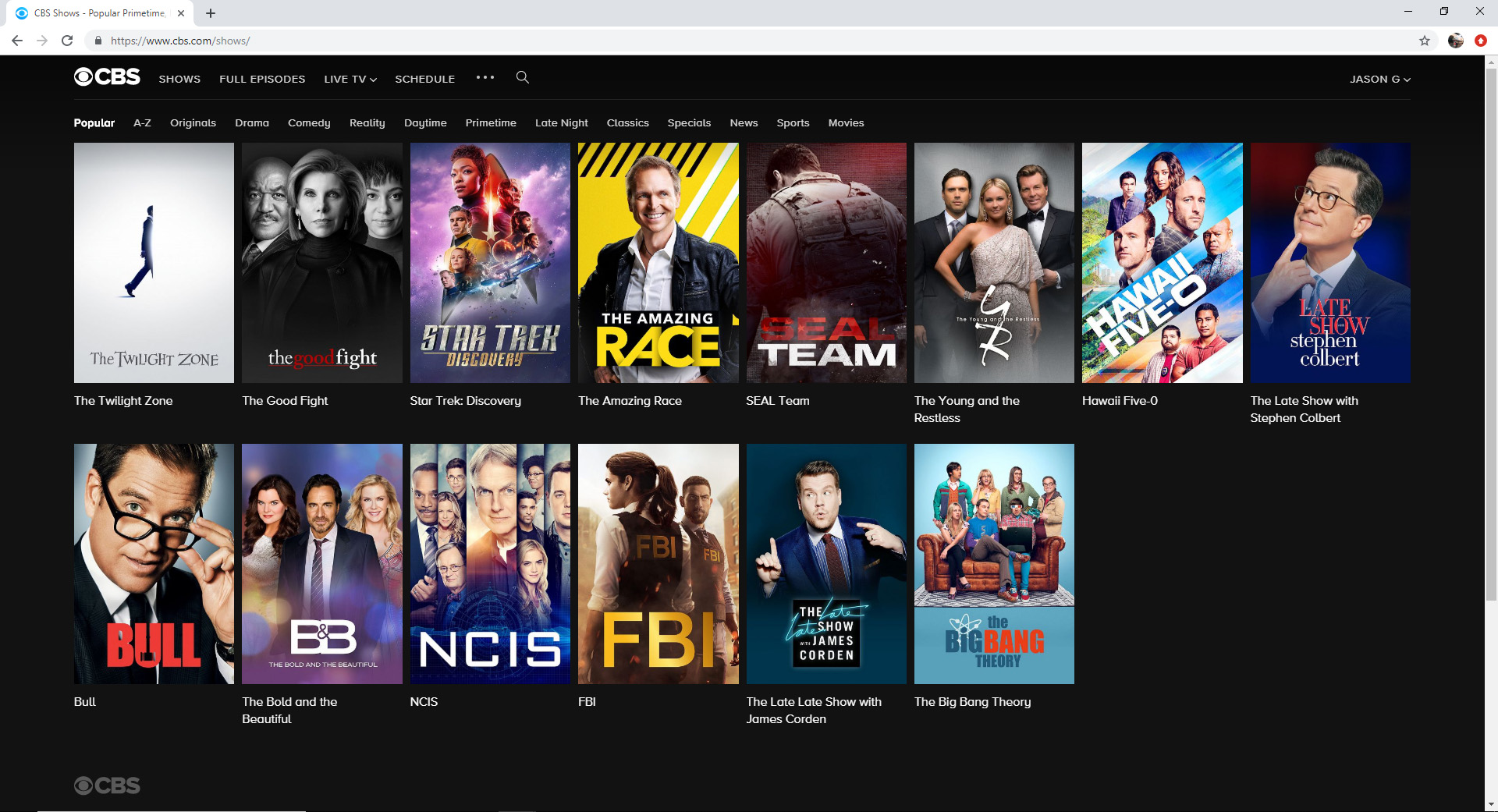Switch to the A-Z category tab

coord(142,122)
